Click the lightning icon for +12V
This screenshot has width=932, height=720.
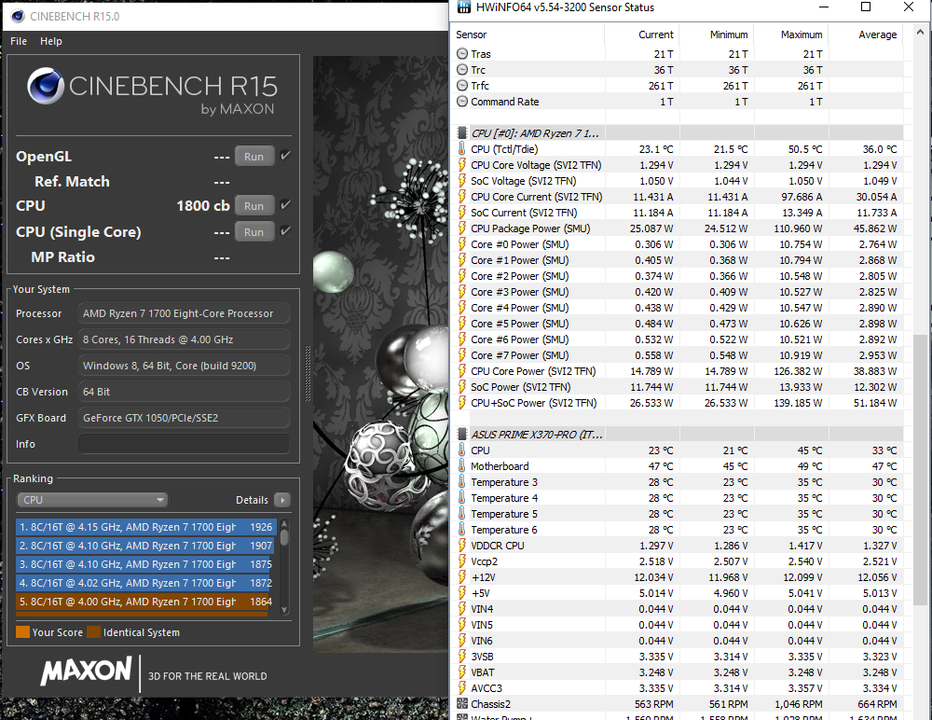click(462, 577)
